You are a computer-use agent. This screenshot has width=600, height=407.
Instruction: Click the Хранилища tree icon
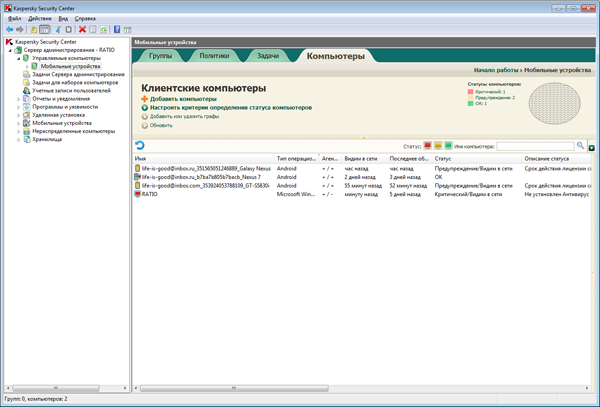(x=26, y=139)
